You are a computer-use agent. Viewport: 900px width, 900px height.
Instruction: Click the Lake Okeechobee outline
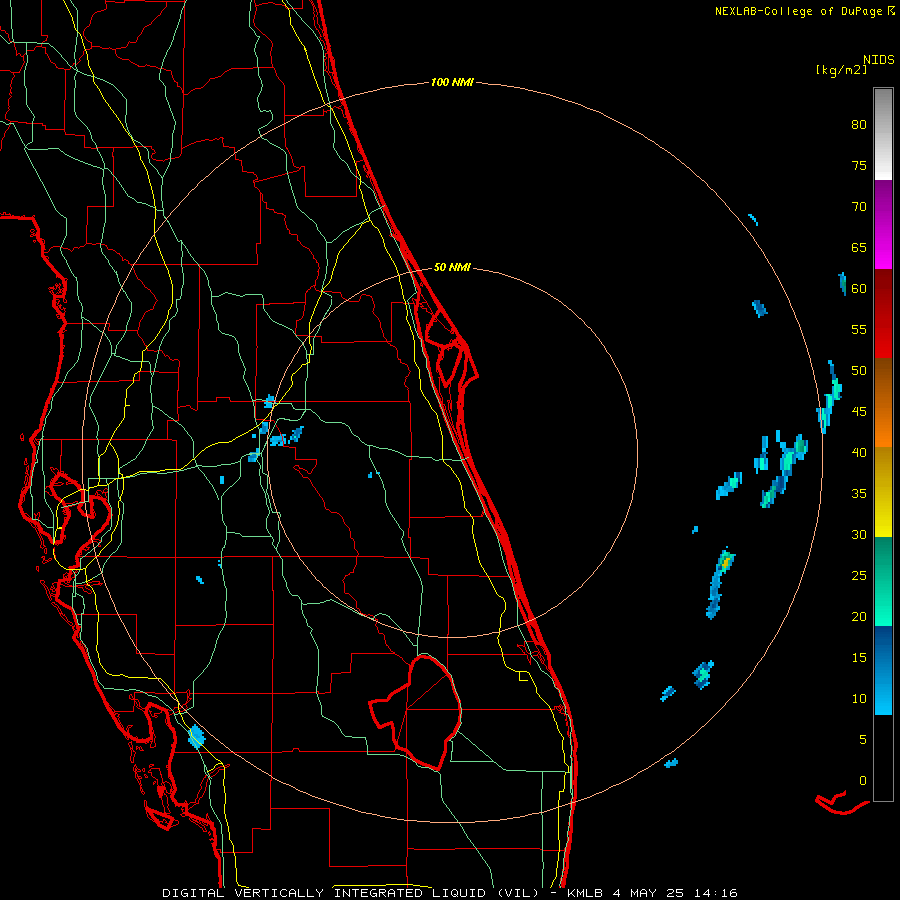pyautogui.click(x=418, y=712)
